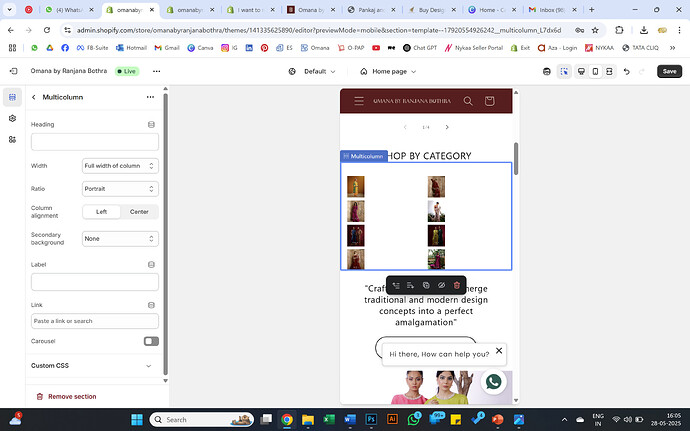The height and width of the screenshot is (431, 690).
Task: Switch to the 'Omana by' browser tab
Action: click(310, 10)
